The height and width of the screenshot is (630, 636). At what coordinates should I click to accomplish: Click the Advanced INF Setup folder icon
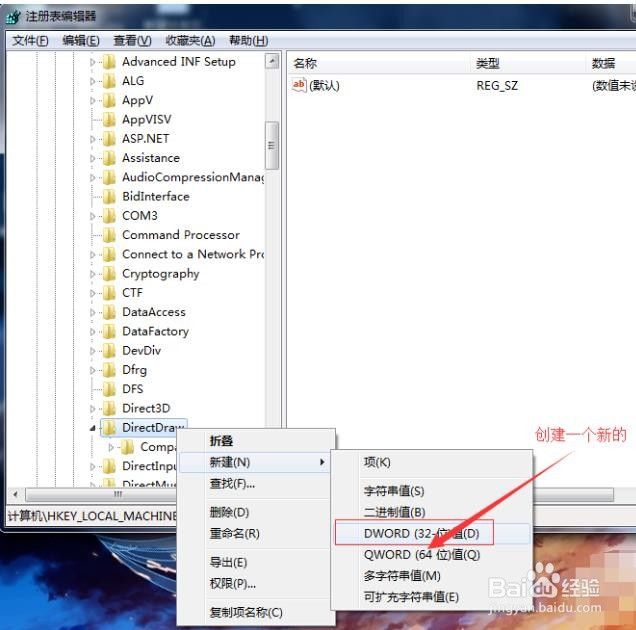point(109,62)
